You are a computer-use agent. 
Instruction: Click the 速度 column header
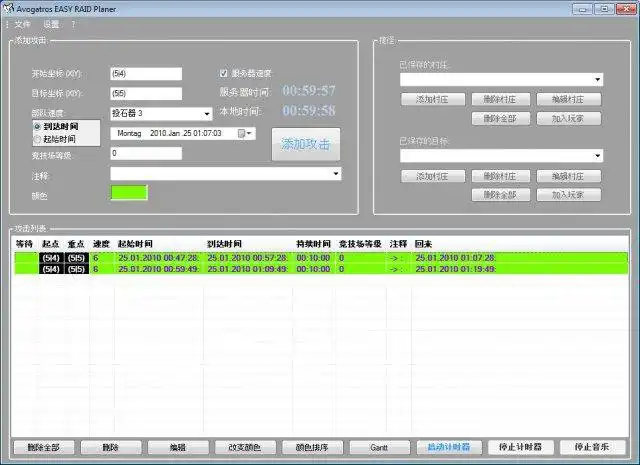click(101, 244)
